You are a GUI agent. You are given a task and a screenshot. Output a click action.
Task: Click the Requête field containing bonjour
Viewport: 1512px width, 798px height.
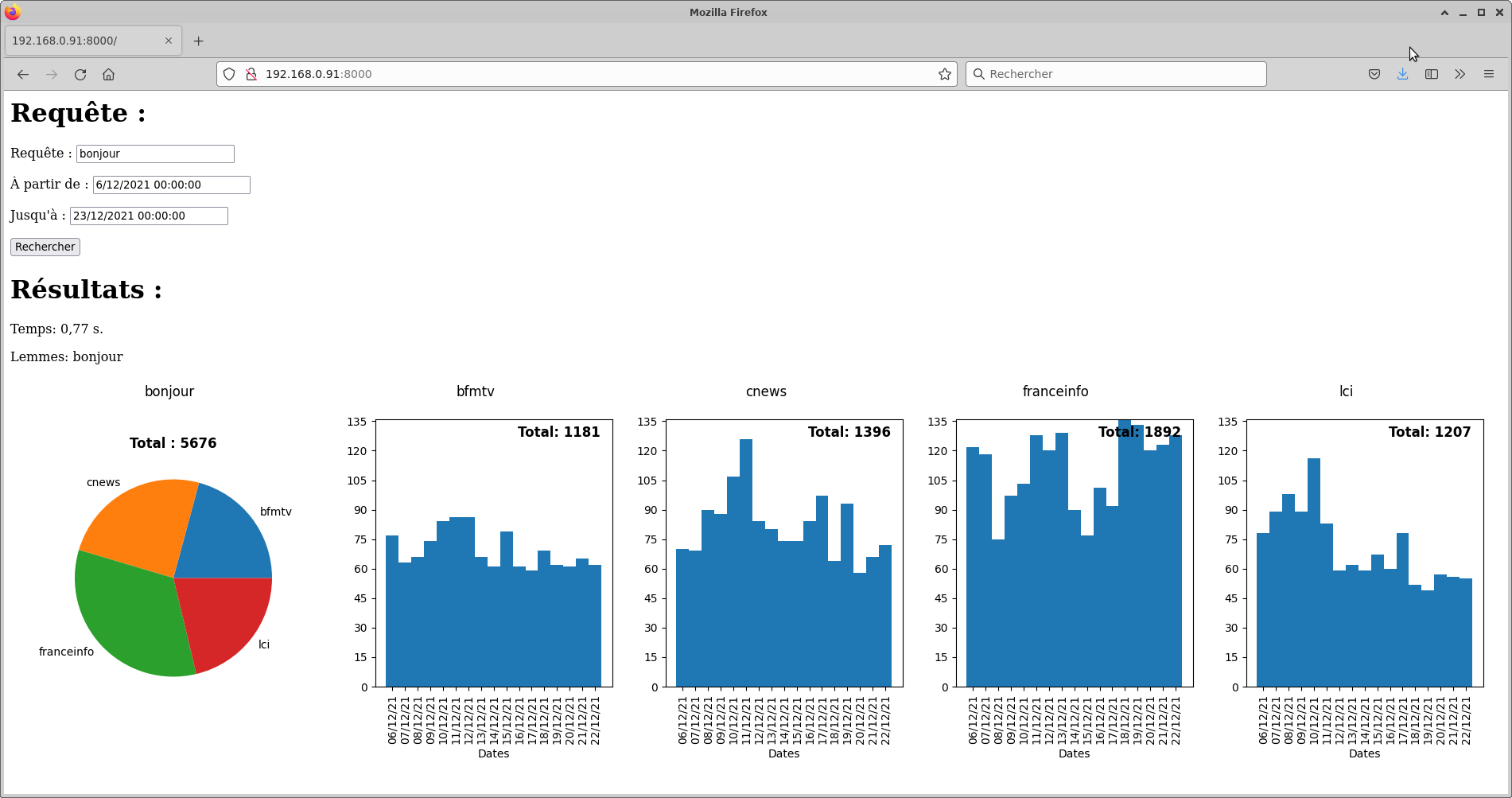tap(155, 154)
